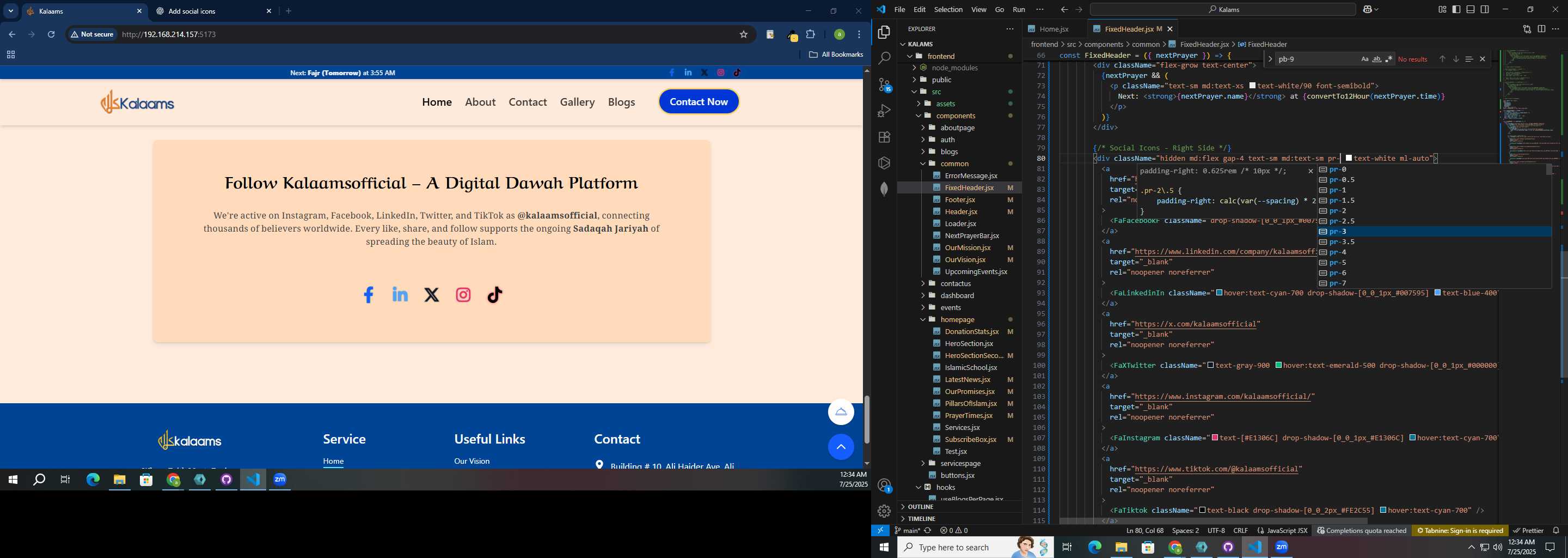
Task: Open the Selection menu in VS Code
Action: point(948,9)
